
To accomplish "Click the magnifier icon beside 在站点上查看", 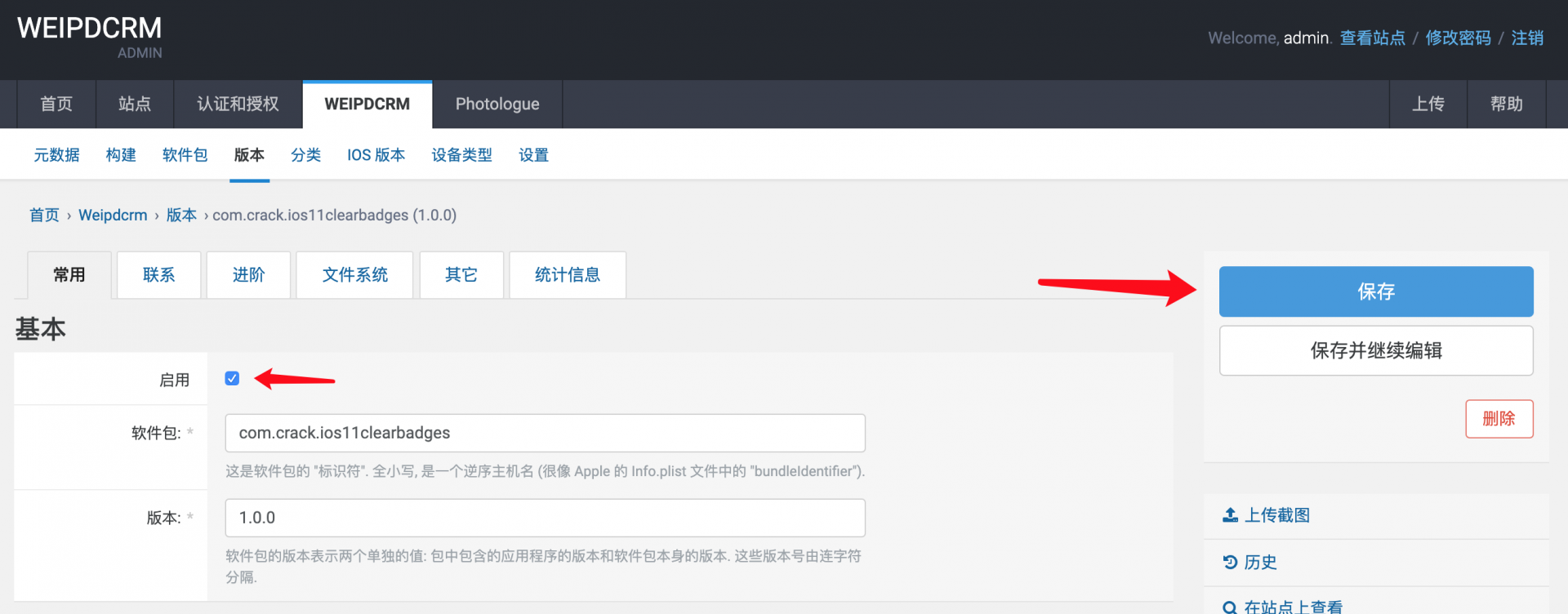I will click(x=1230, y=607).
